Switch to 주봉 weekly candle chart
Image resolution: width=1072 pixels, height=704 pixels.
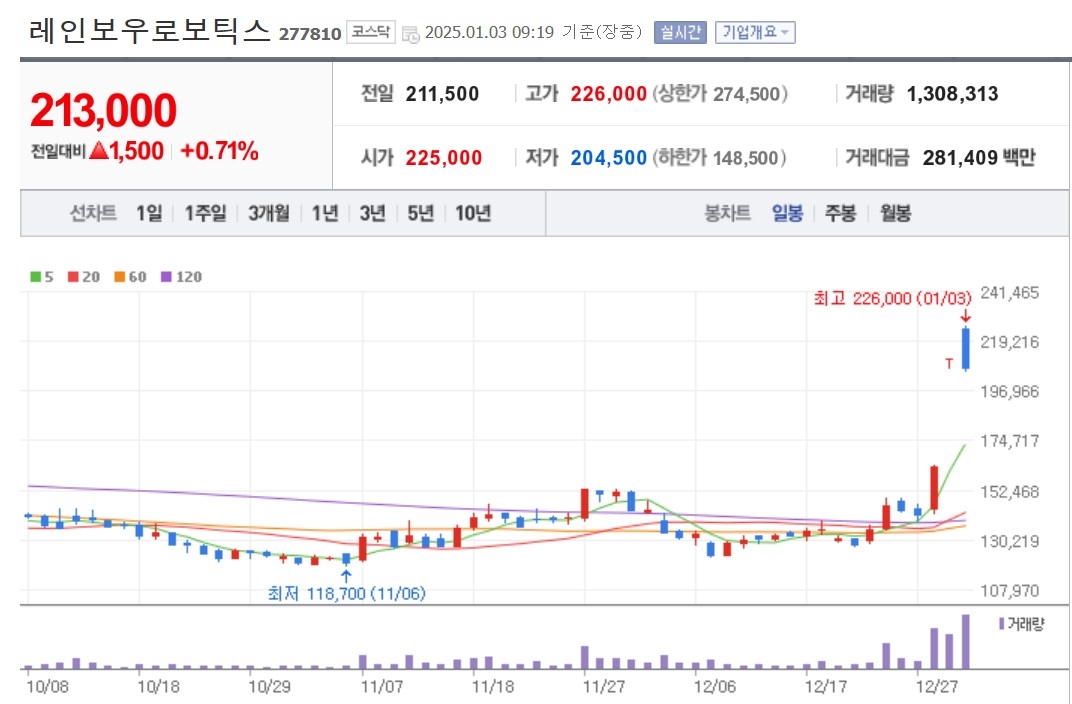coord(841,213)
